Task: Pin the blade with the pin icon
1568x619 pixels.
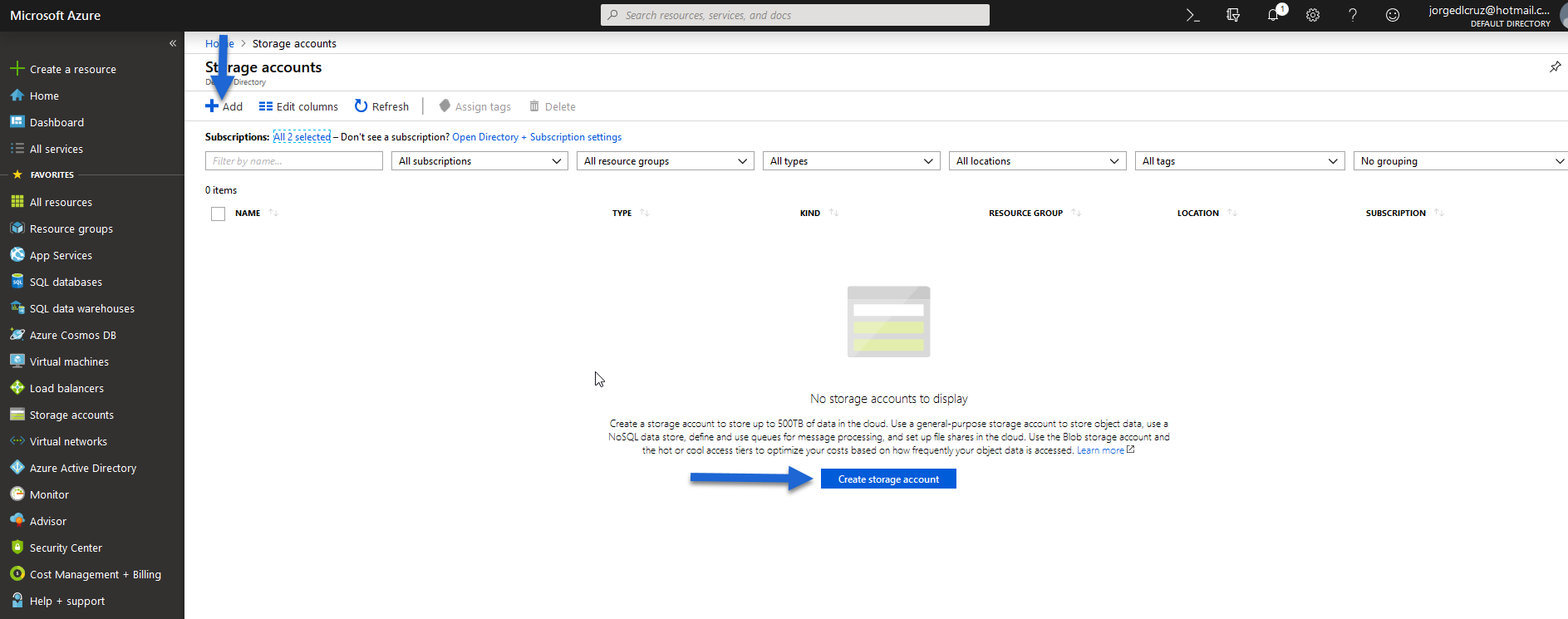Action: click(x=1555, y=67)
